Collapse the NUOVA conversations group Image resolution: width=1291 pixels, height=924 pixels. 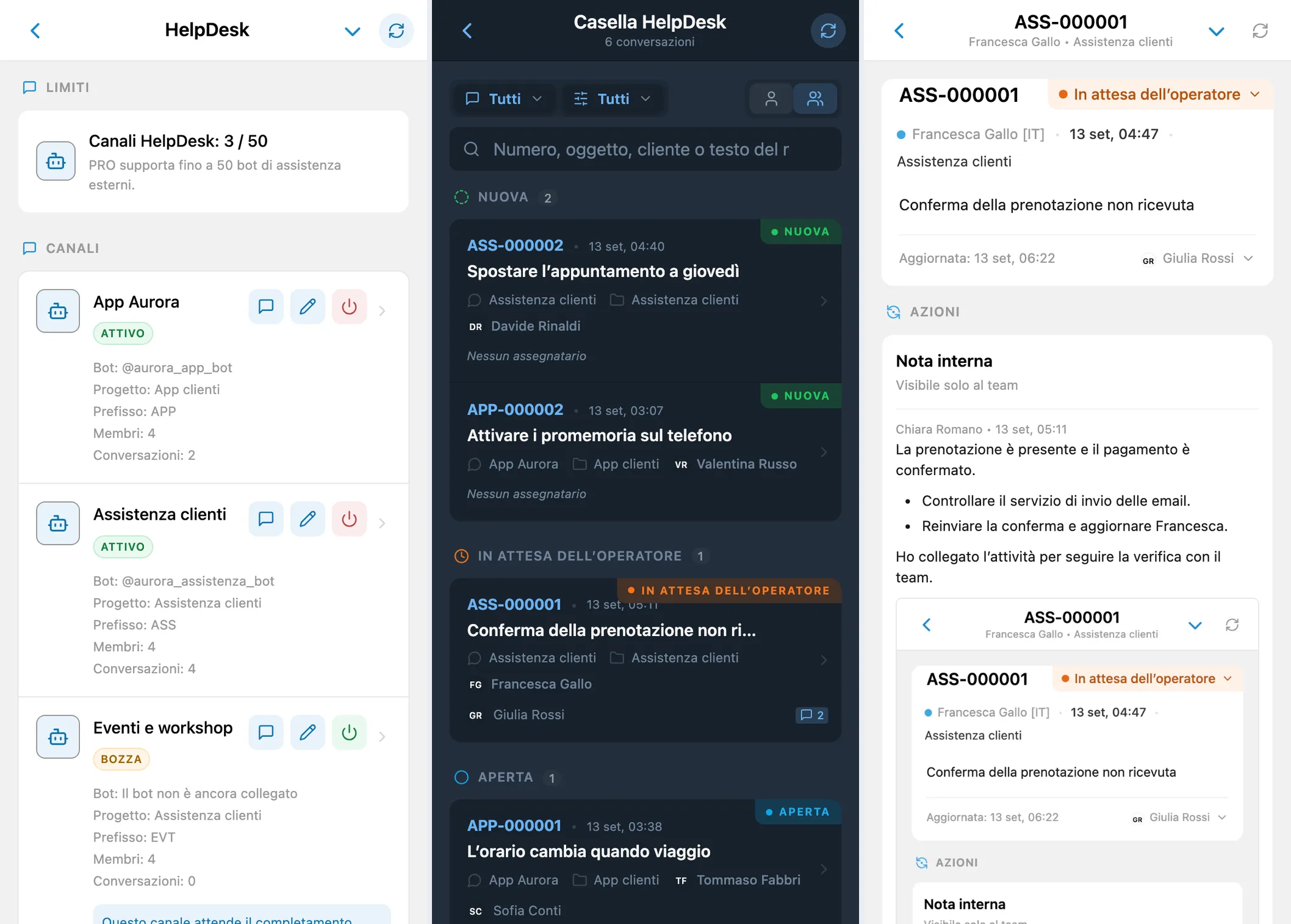pos(506,198)
